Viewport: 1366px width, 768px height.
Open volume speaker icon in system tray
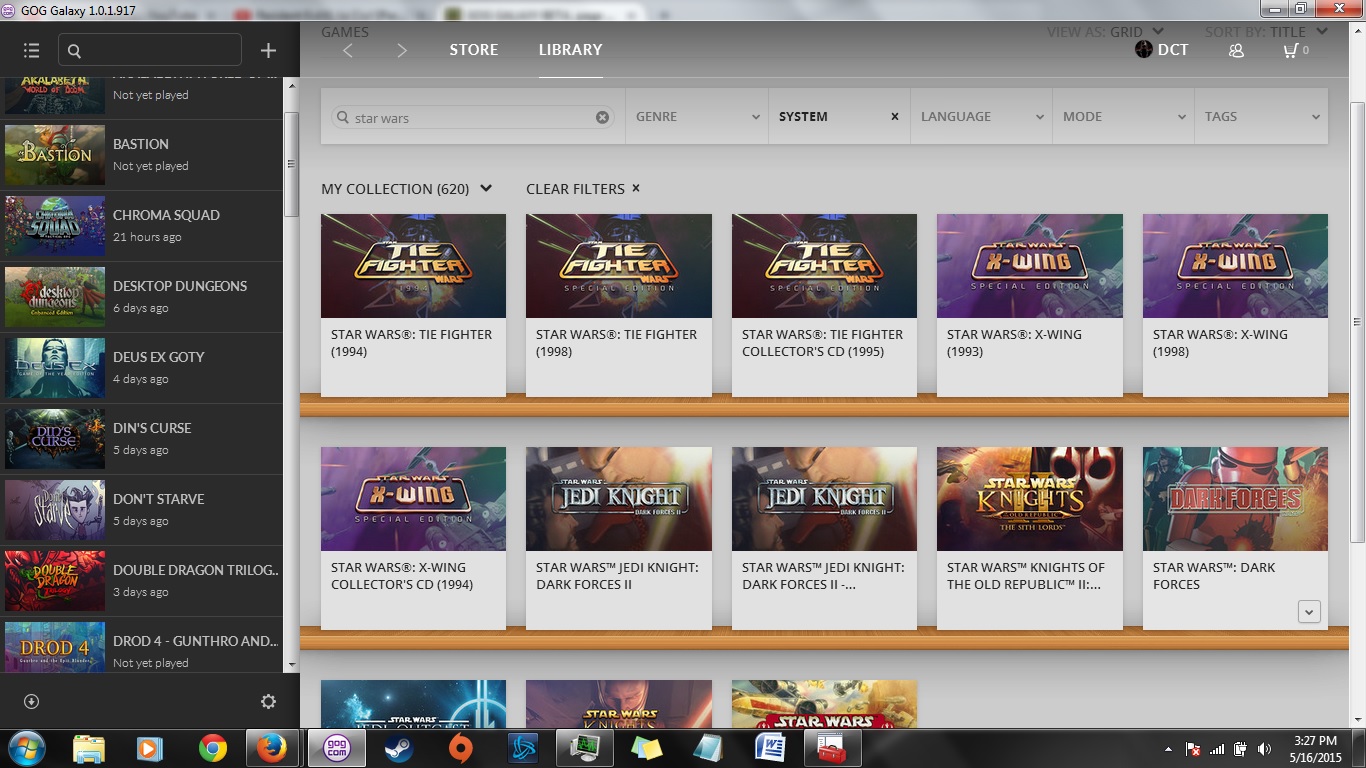(1264, 749)
